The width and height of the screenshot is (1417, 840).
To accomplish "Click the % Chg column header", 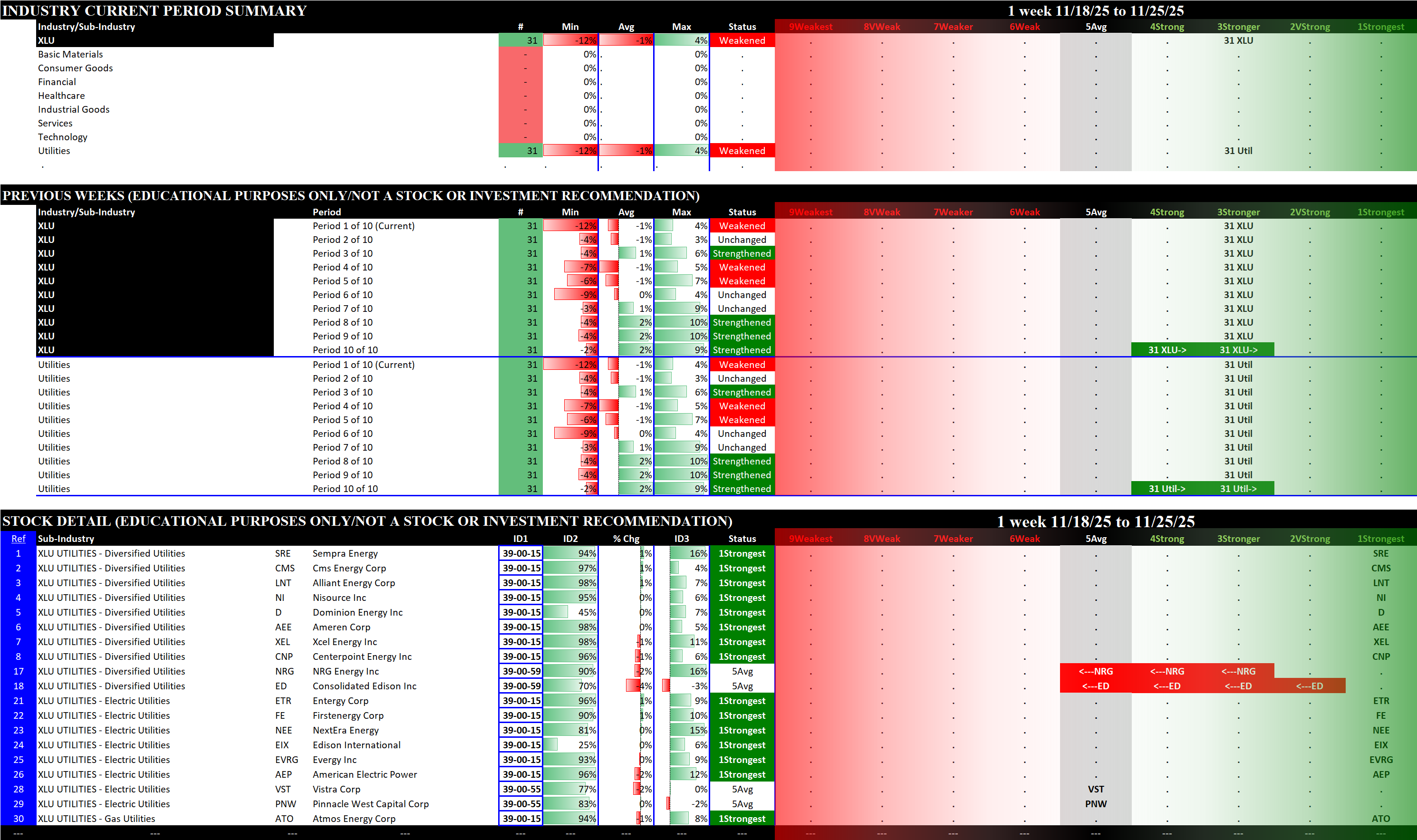I will click(x=626, y=539).
